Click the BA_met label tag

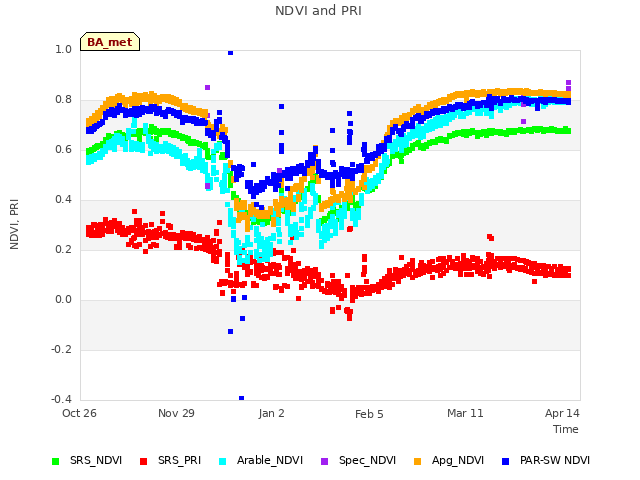point(110,42)
